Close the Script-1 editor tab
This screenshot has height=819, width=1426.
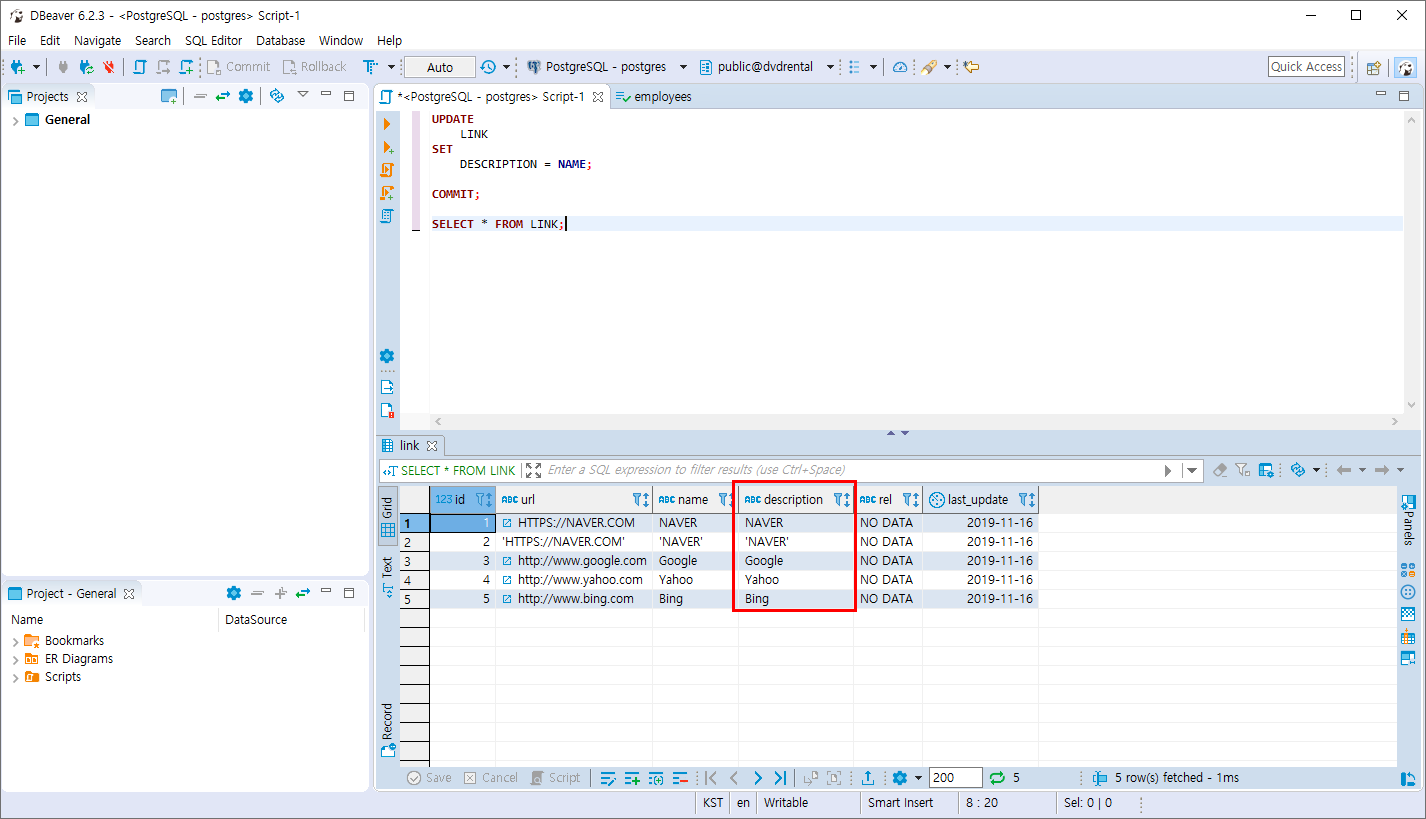(x=598, y=97)
